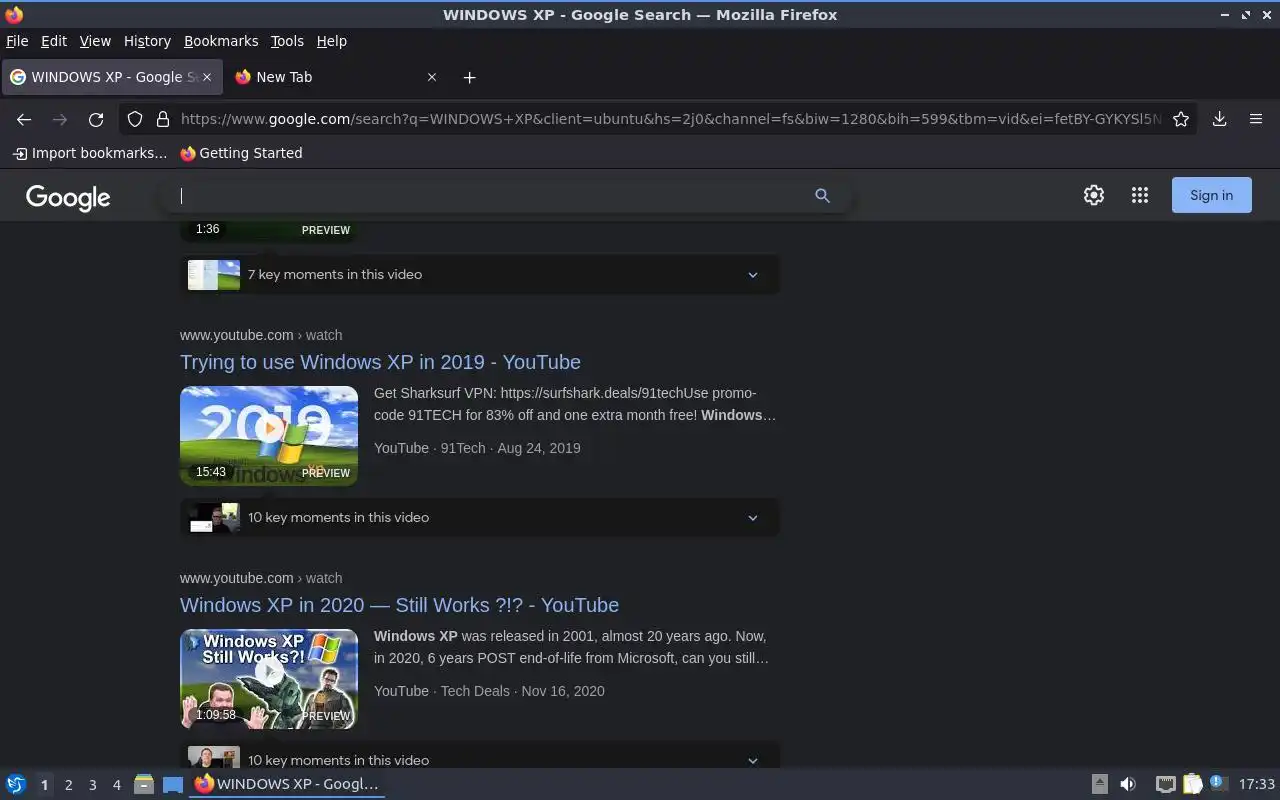The height and width of the screenshot is (800, 1280).
Task: Close the WINDOWS XP Google Search tab
Action: pyautogui.click(x=207, y=77)
